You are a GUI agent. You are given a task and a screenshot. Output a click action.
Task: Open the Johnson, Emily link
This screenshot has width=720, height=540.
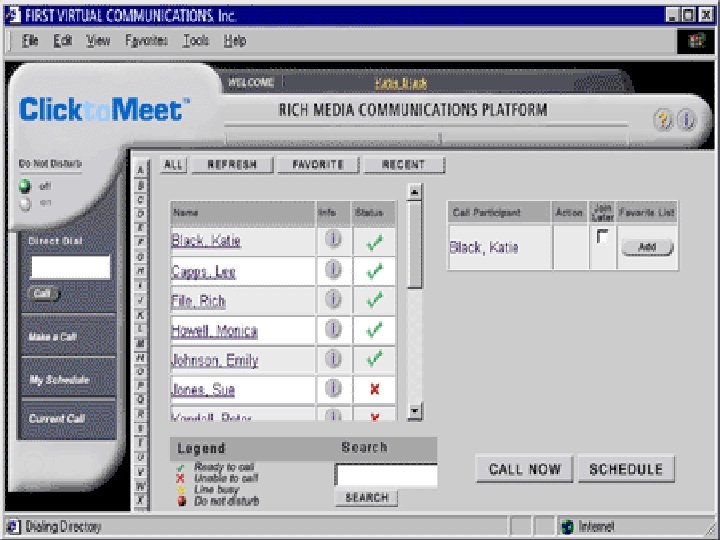(214, 360)
